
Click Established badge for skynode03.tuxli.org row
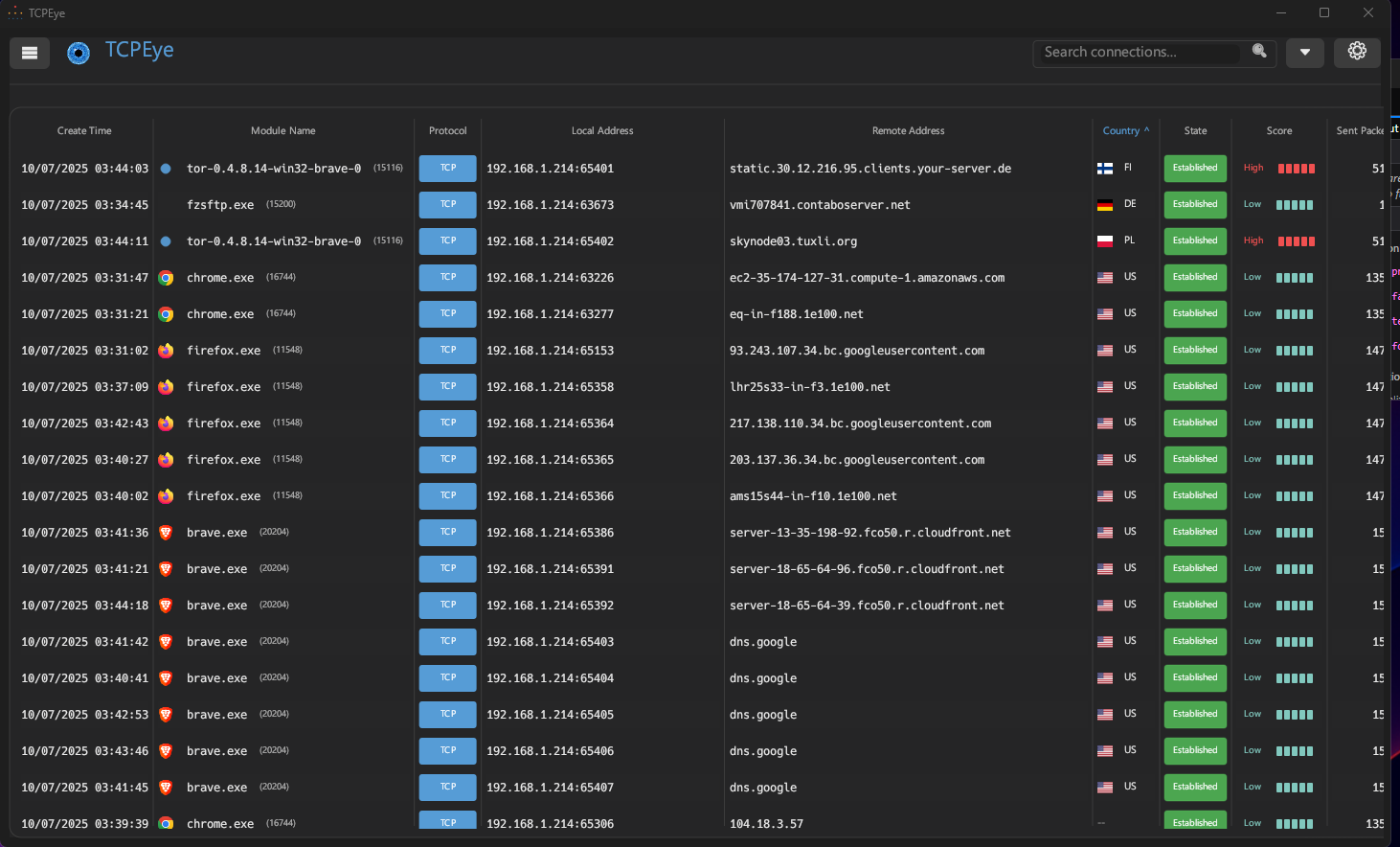(x=1195, y=240)
